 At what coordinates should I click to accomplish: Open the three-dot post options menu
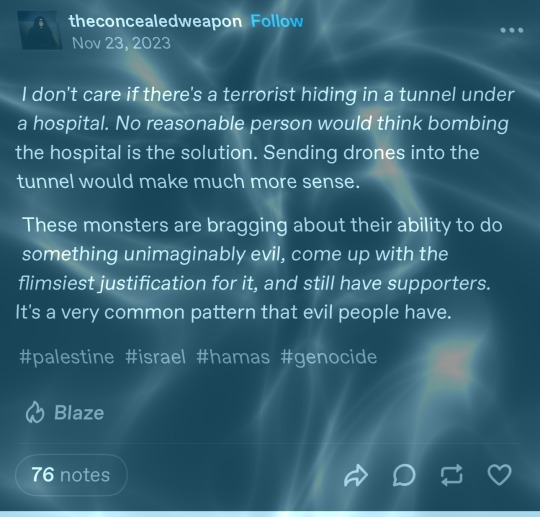pyautogui.click(x=512, y=30)
